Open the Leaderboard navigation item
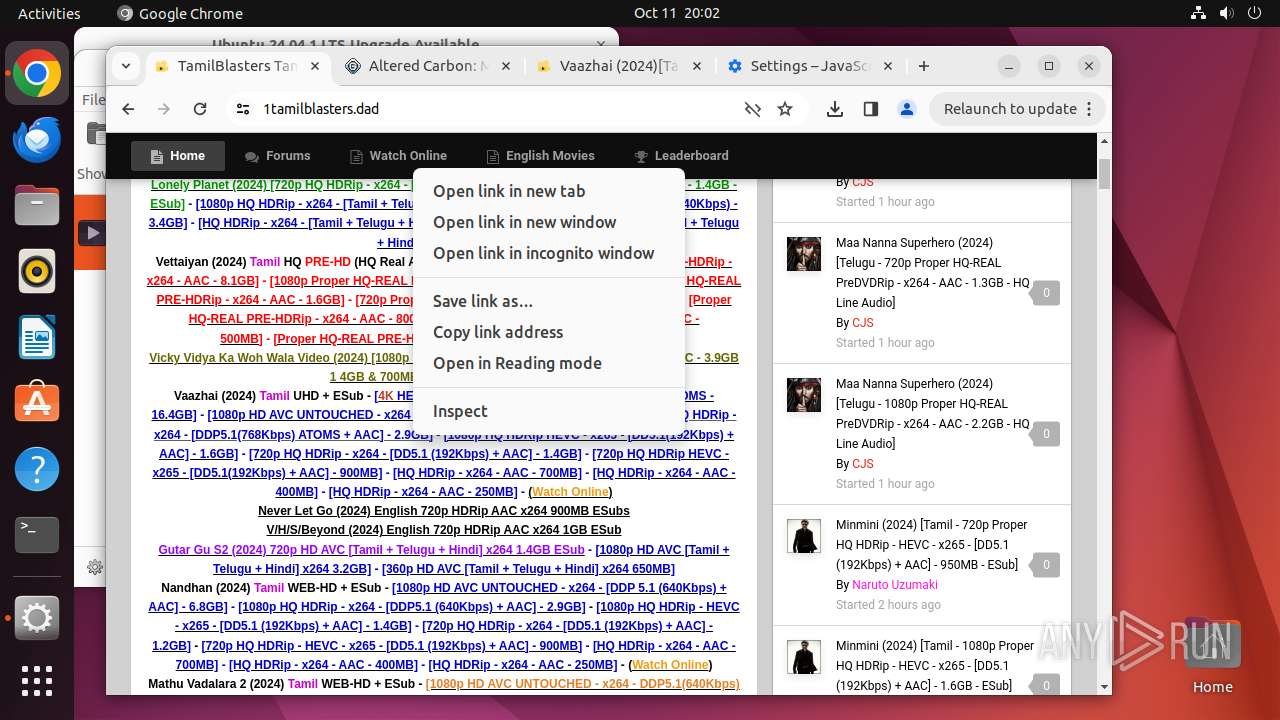The width and height of the screenshot is (1280, 720). (681, 156)
